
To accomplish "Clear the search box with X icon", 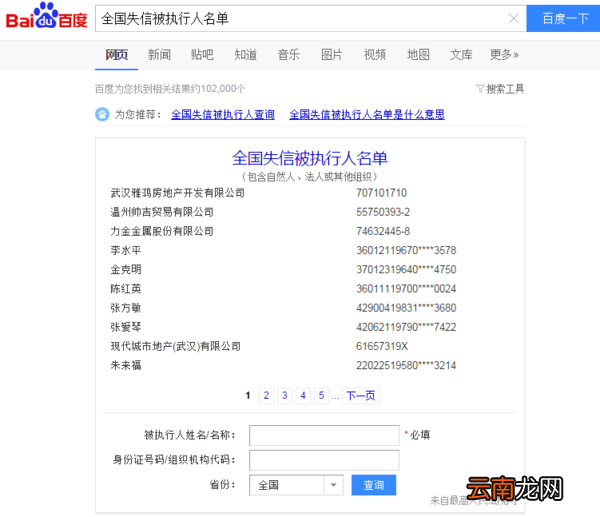I will tap(514, 18).
